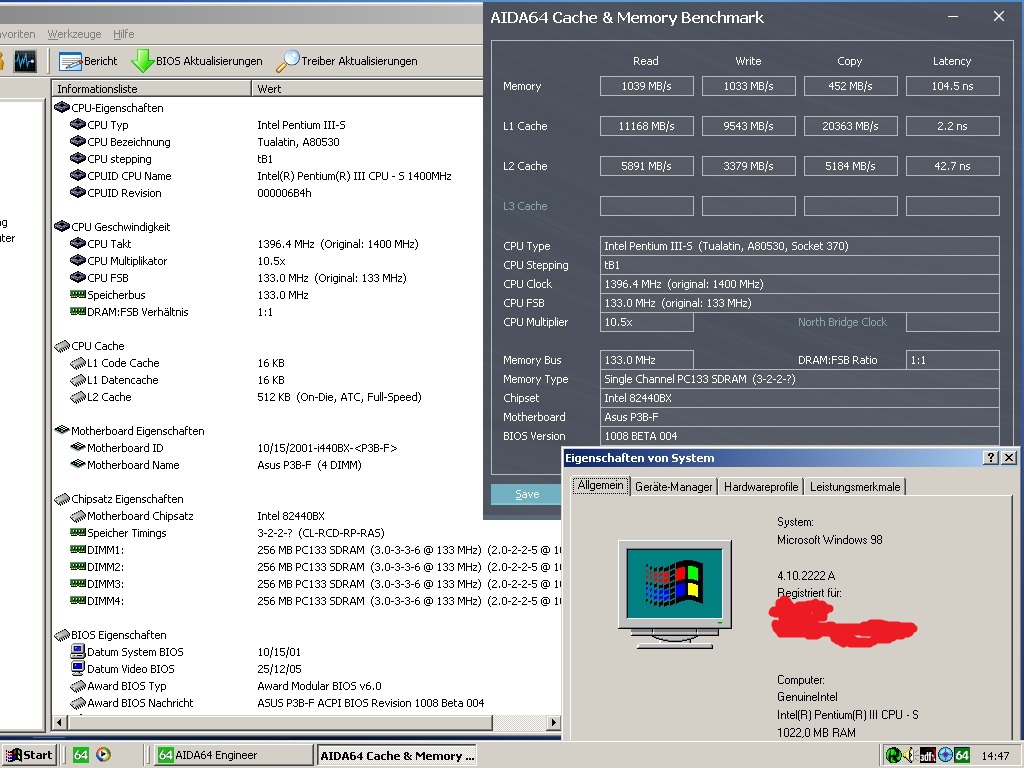
Task: Select the L2 Cache row icon
Action: click(x=78, y=396)
